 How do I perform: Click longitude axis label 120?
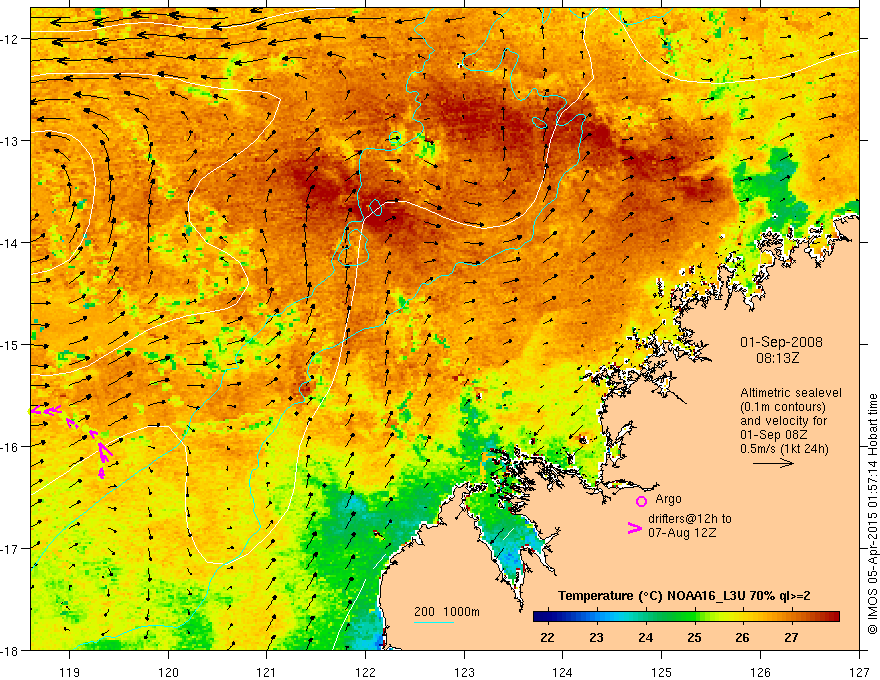(168, 672)
